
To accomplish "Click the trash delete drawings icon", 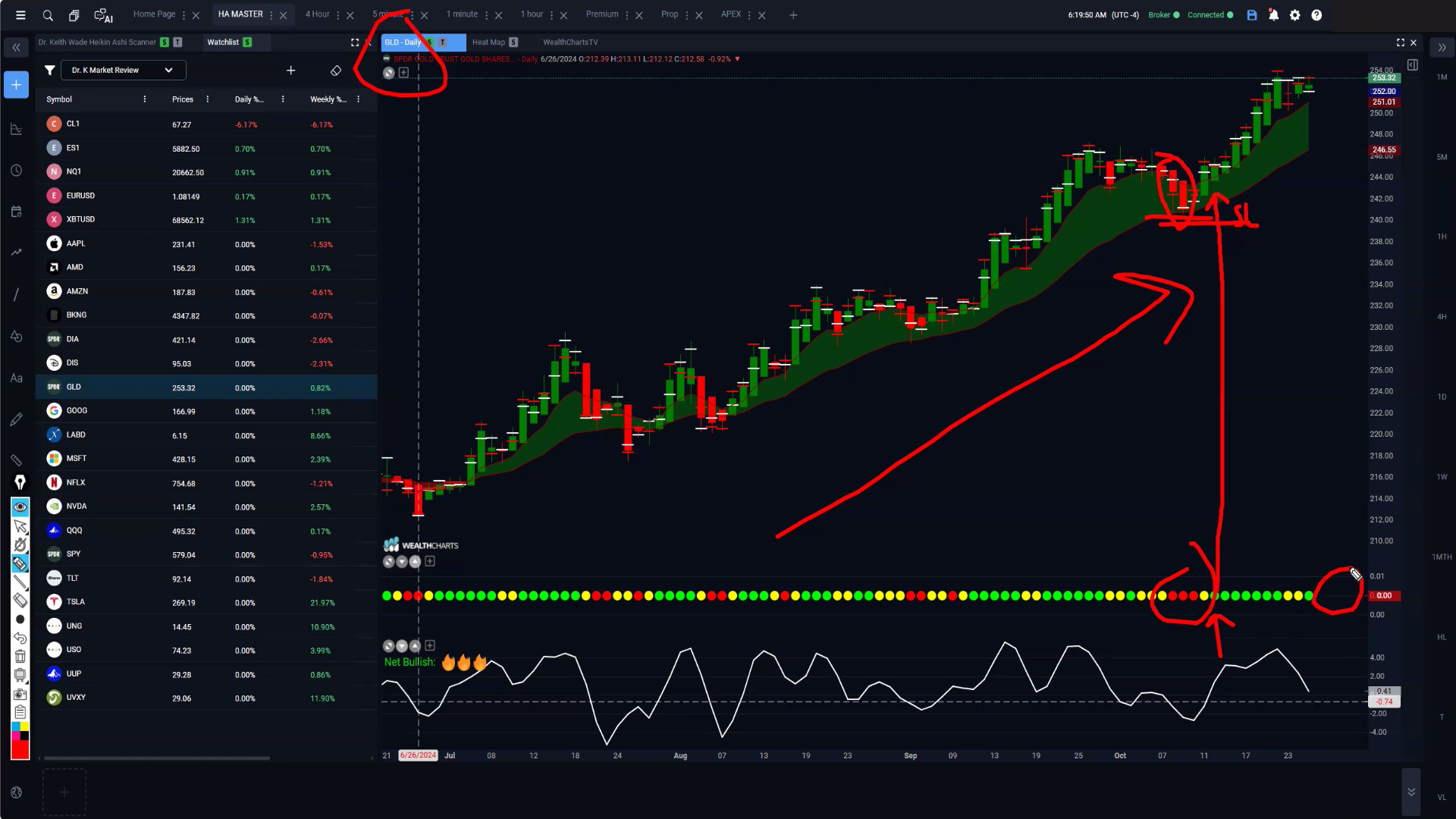I will pos(20,657).
